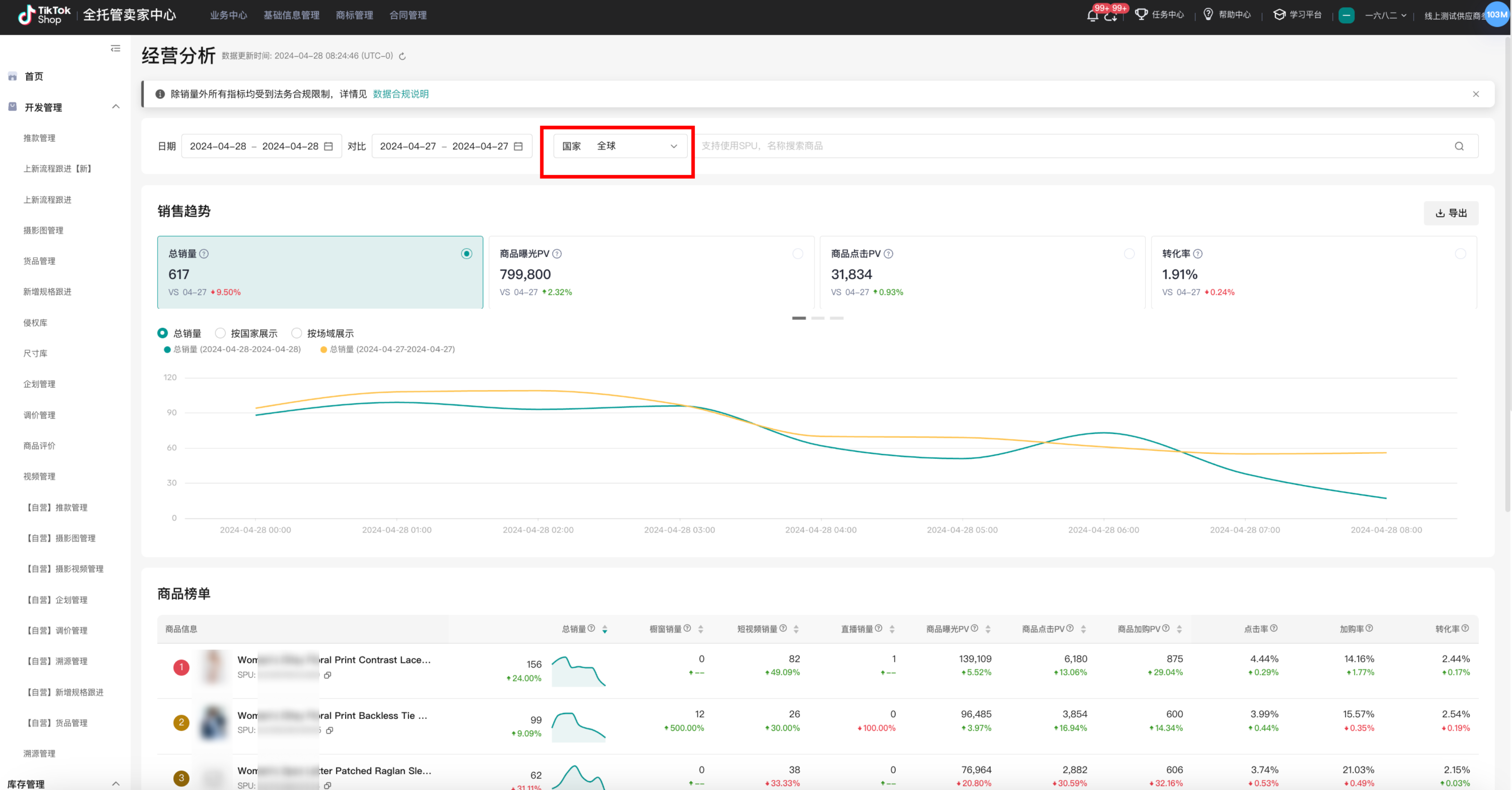1512x790 pixels.
Task: Go to second metric carousel page indicator
Action: tap(818, 318)
